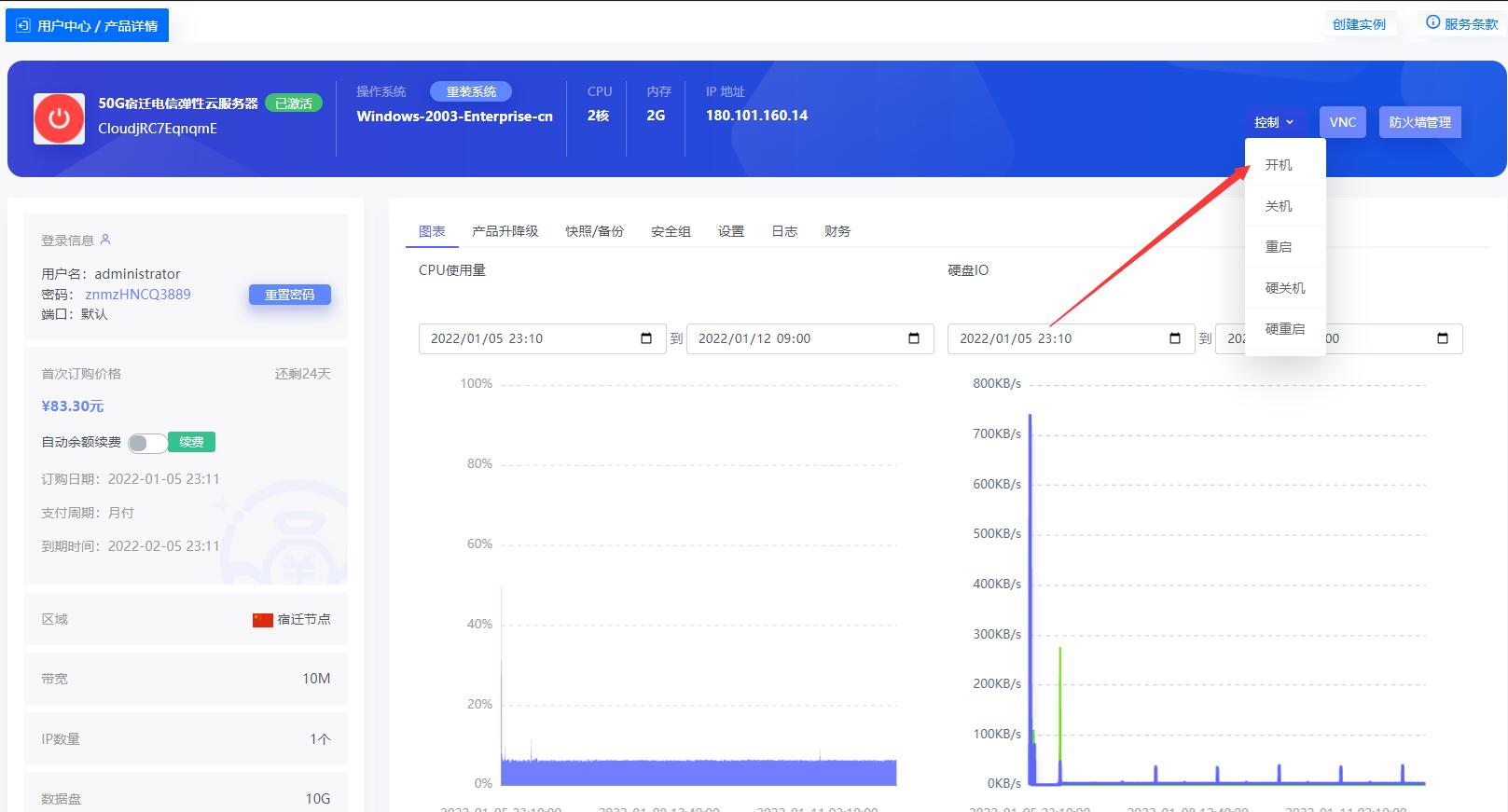Open calendar picker for disk IO end date
Image resolution: width=1508 pixels, height=812 pixels.
1443,338
